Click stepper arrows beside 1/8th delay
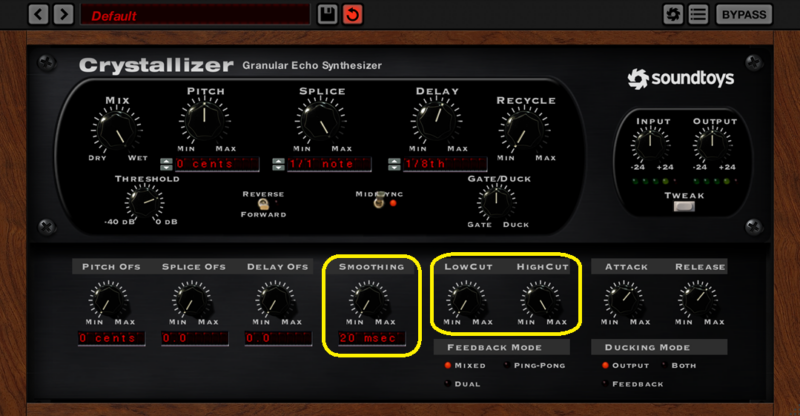800x416 pixels. pyautogui.click(x=394, y=164)
